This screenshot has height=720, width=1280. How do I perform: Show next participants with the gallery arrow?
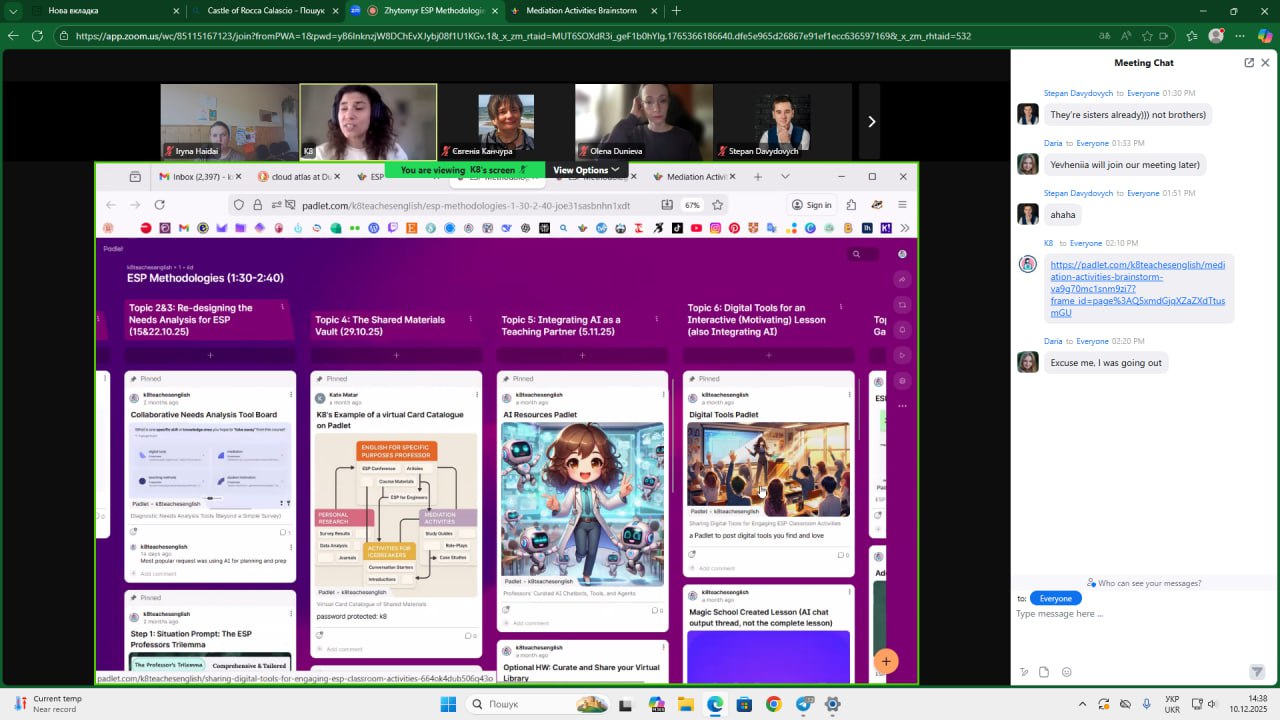pyautogui.click(x=871, y=121)
